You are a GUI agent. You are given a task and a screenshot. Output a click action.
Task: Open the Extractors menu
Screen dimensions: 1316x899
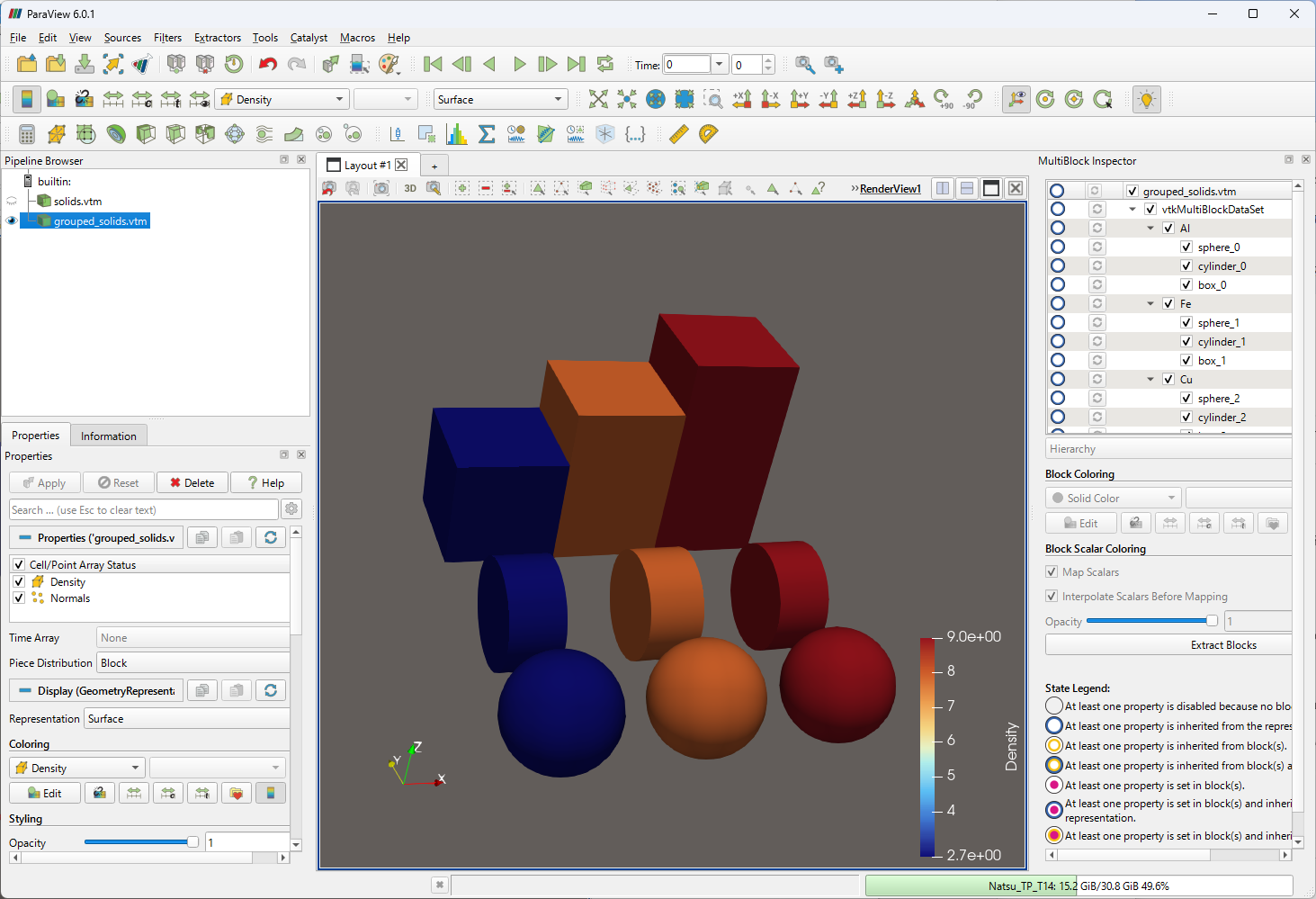(x=218, y=38)
